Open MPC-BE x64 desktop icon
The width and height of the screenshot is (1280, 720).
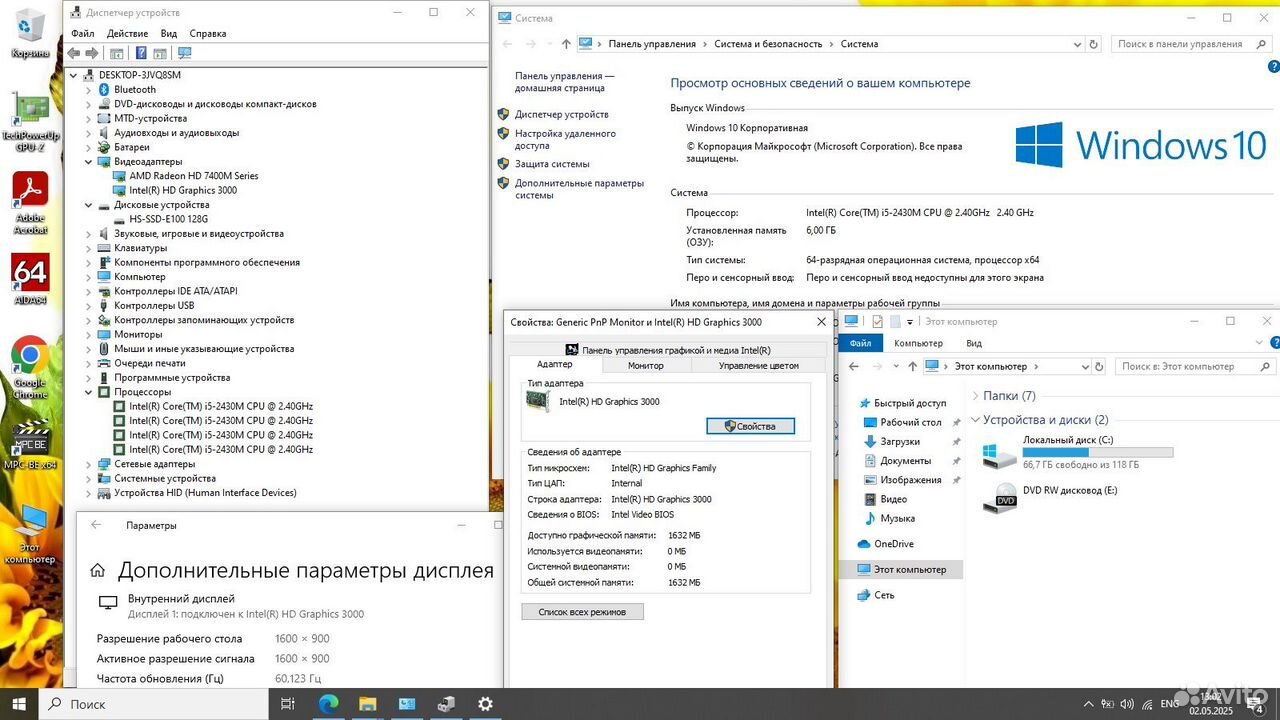click(x=30, y=443)
